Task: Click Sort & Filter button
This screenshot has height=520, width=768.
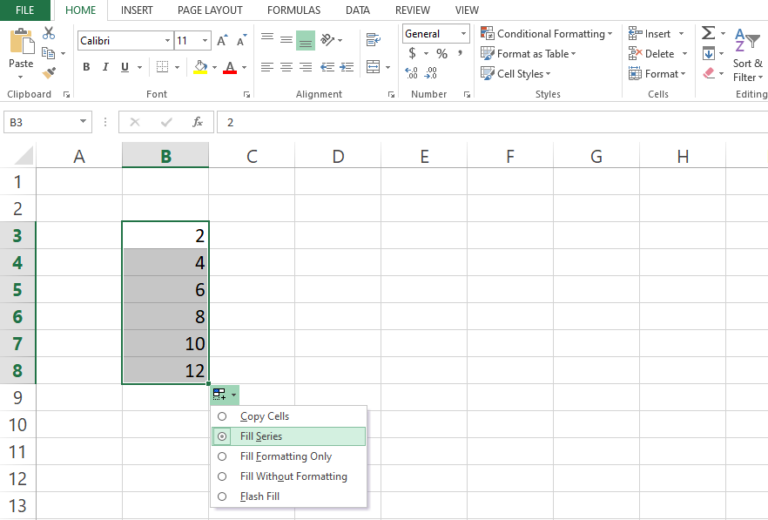Action: click(x=747, y=55)
